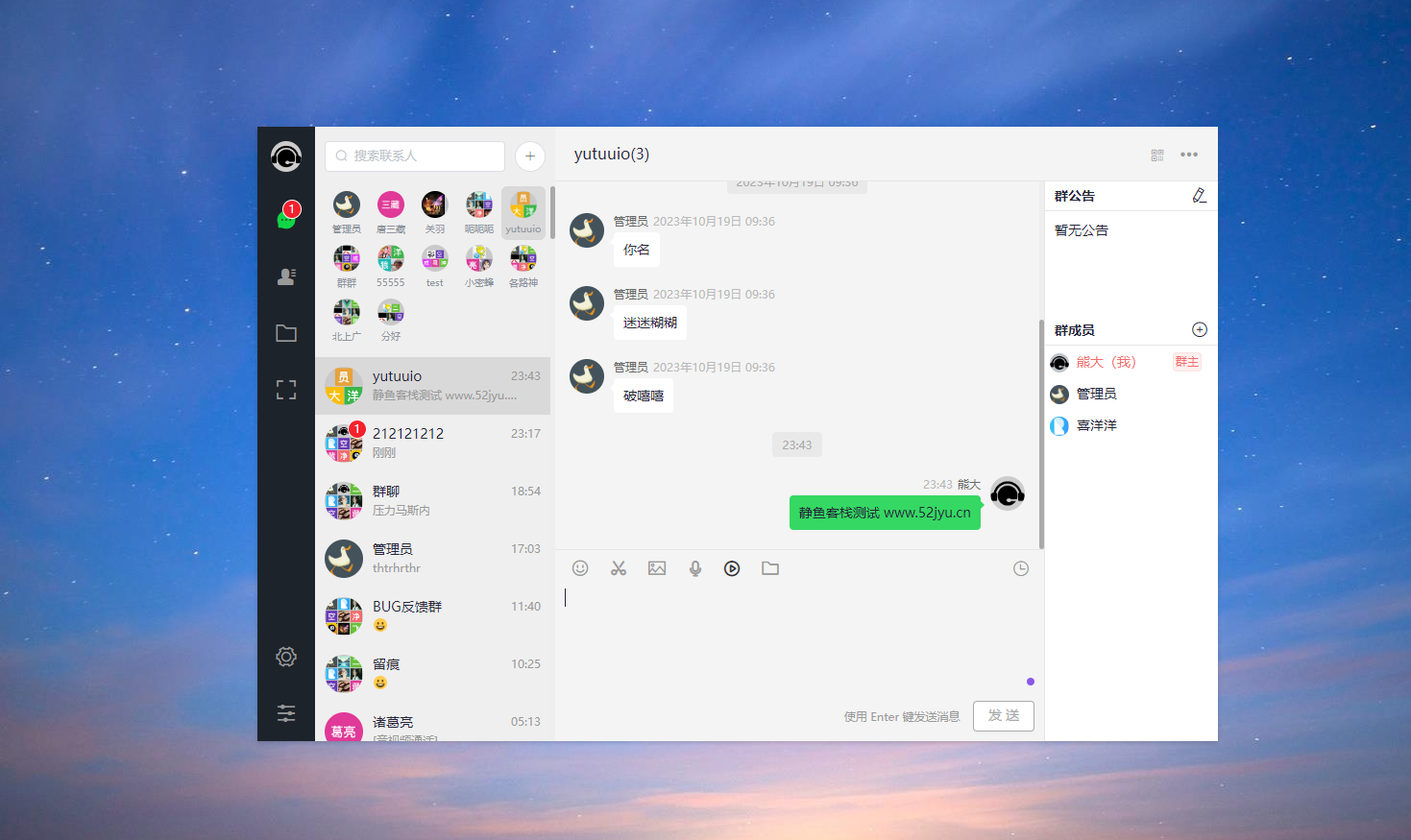Open the contacts tab in sidebar
1411x840 pixels.
tap(286, 276)
